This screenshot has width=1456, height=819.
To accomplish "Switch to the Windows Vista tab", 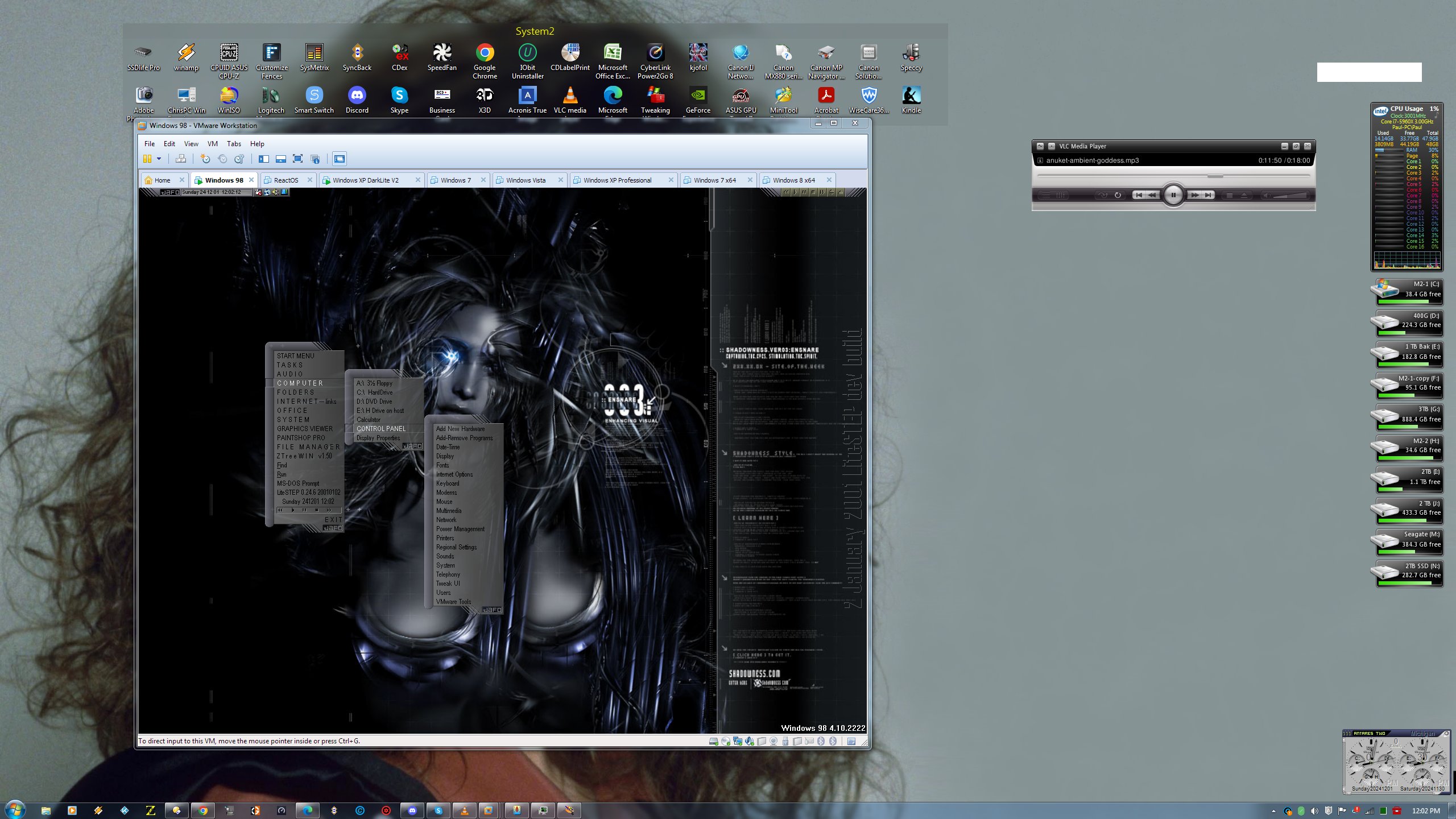I will click(x=526, y=180).
